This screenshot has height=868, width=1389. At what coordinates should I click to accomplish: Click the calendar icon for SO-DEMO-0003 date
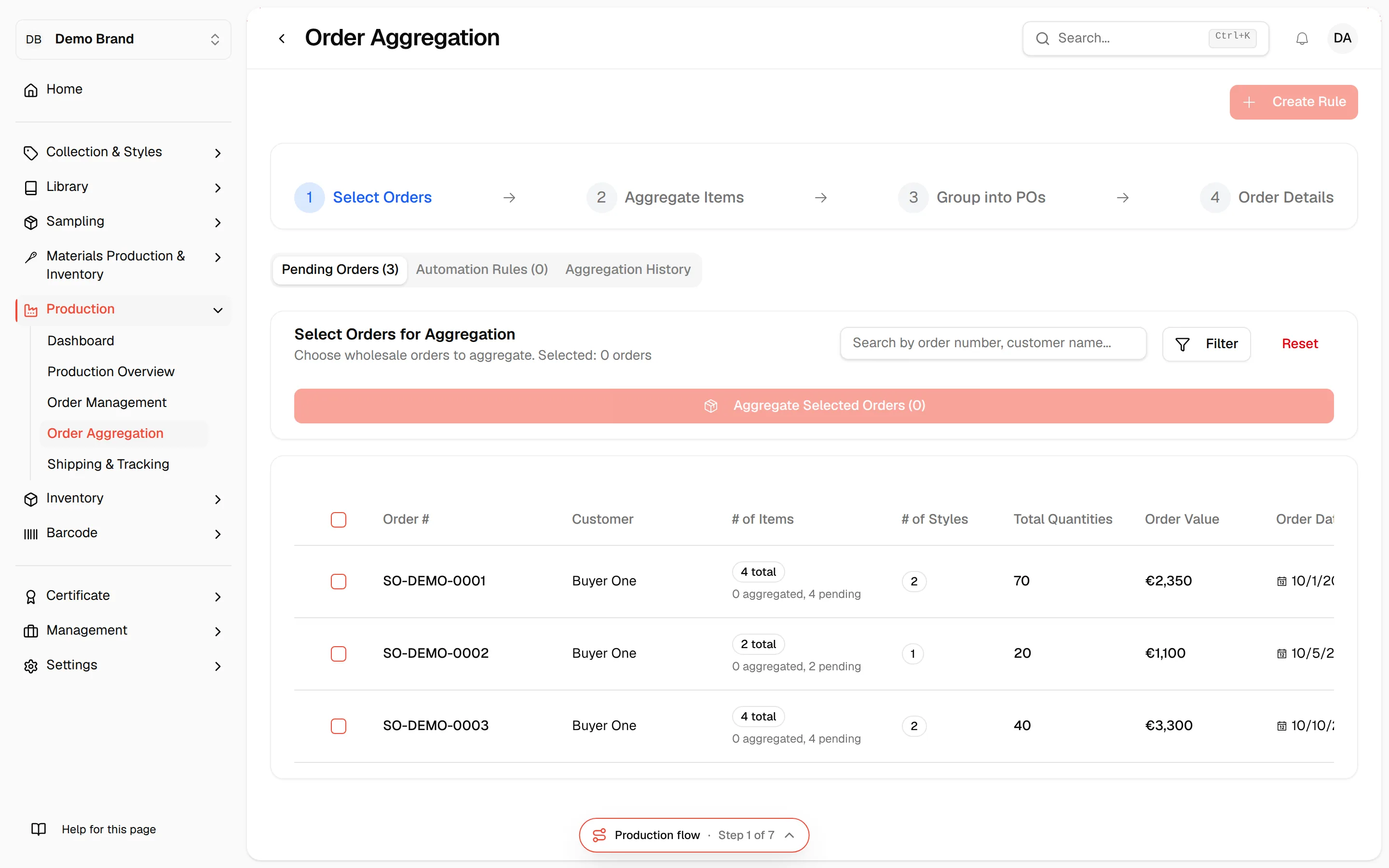[1281, 726]
